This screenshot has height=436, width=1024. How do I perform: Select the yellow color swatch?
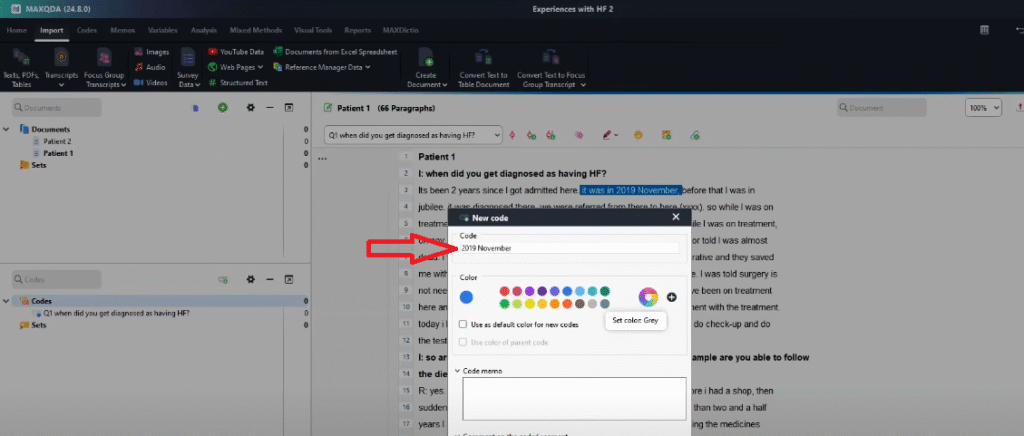click(x=529, y=304)
